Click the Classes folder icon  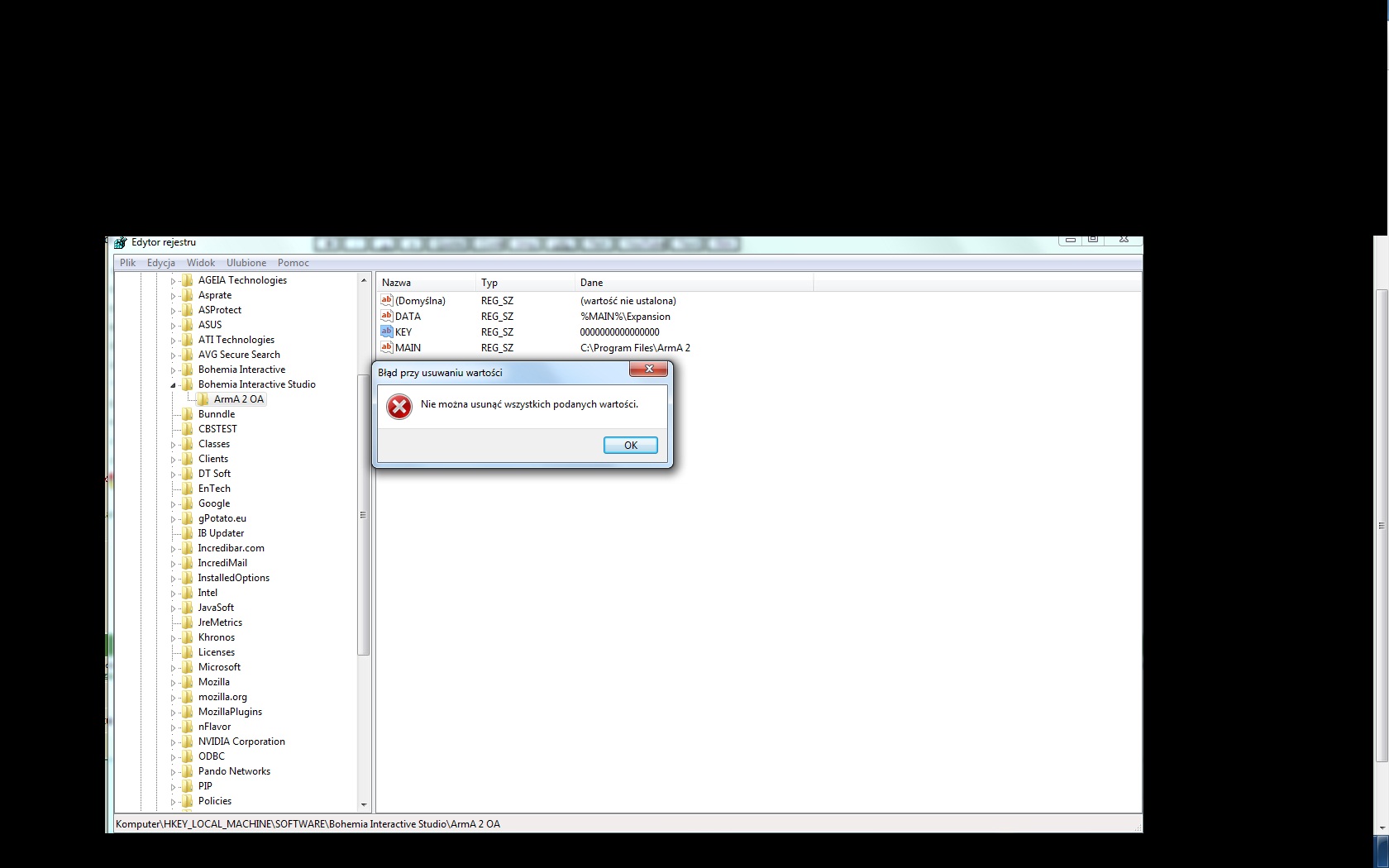[x=188, y=444]
